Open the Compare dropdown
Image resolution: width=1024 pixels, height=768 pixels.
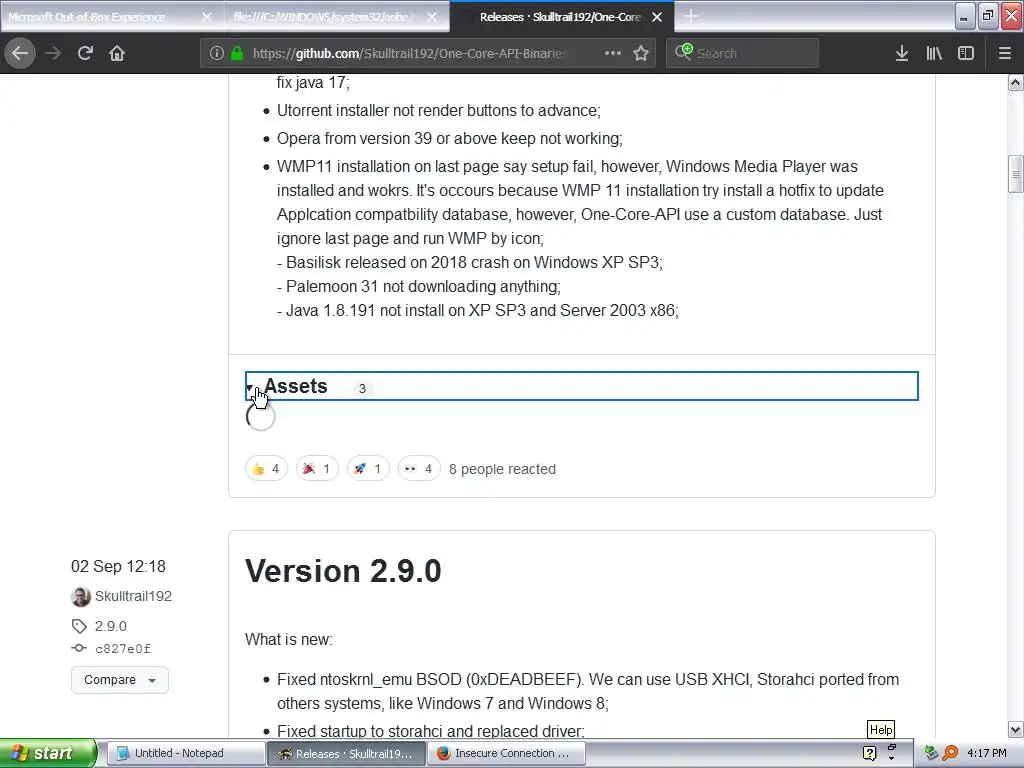tap(120, 680)
